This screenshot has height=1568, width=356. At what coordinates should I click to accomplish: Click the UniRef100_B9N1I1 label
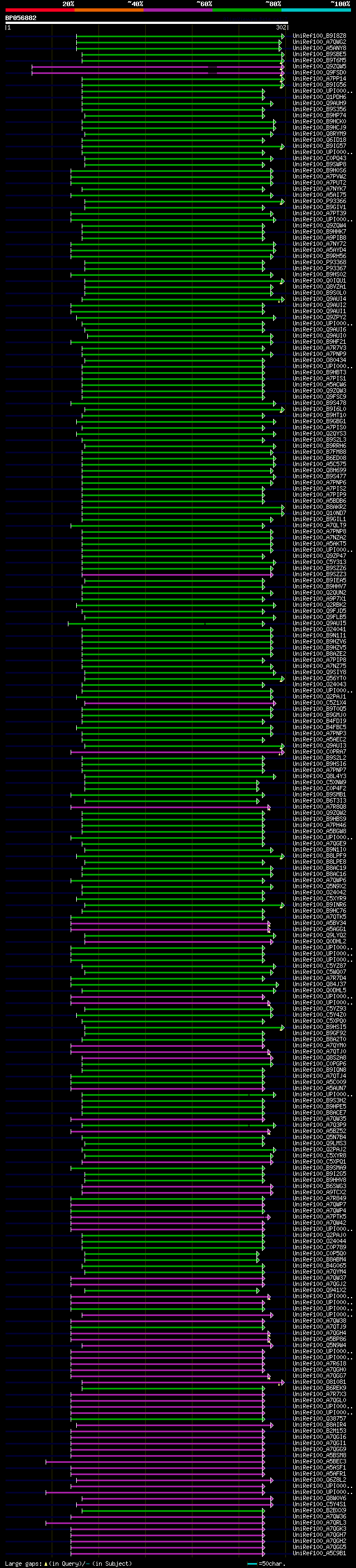tap(319, 635)
